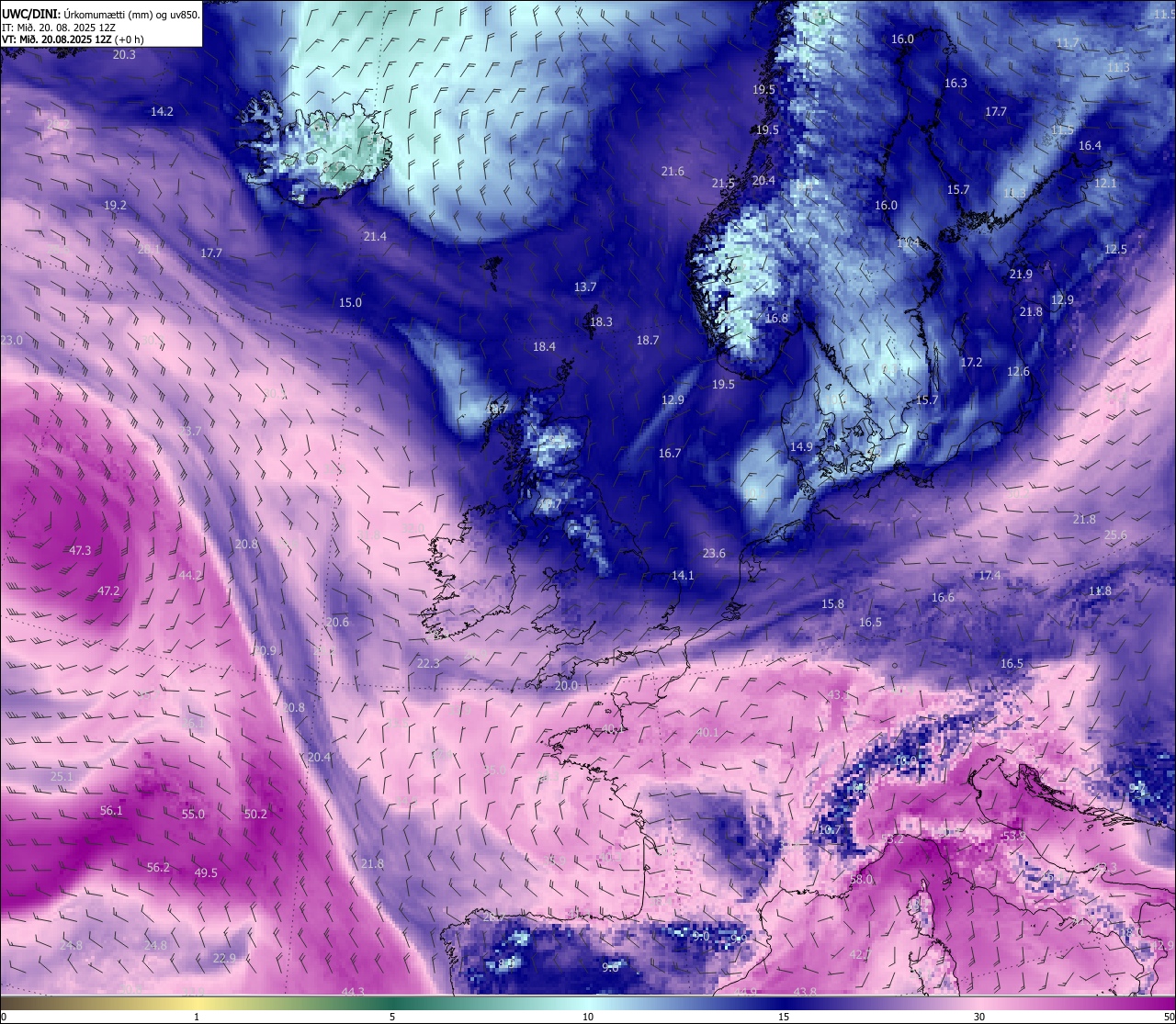Click the 47.3 value in the Atlantic low
1176x1024 pixels.
coord(80,551)
